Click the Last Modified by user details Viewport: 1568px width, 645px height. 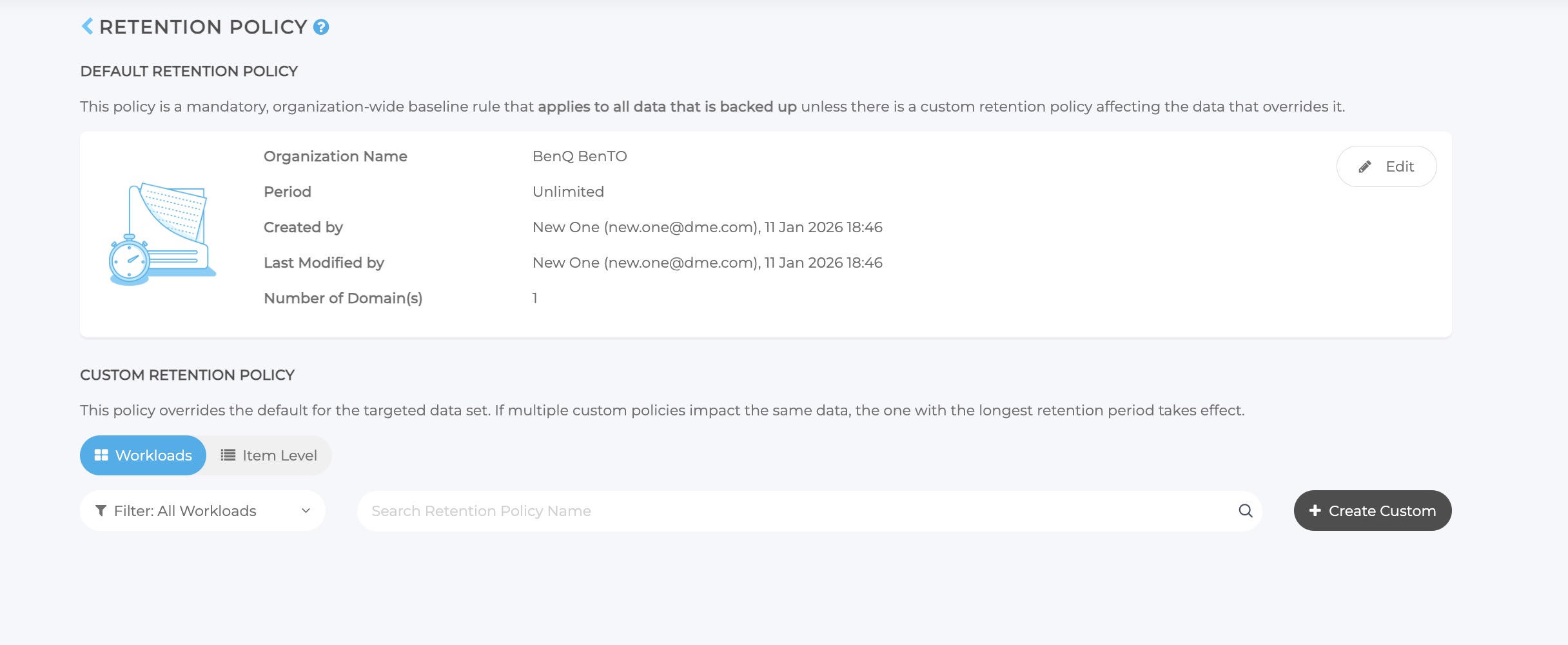tap(707, 263)
